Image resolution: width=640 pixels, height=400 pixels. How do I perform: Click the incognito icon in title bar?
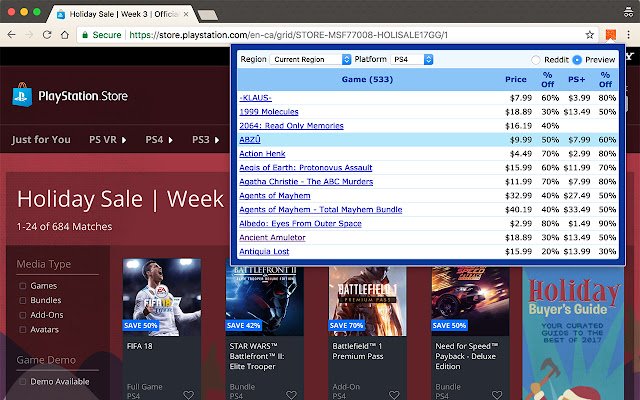pyautogui.click(x=629, y=11)
